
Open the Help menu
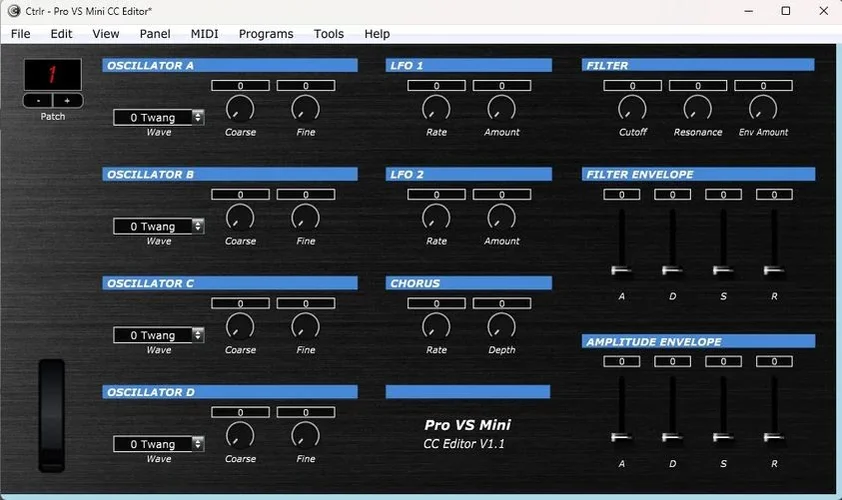377,34
